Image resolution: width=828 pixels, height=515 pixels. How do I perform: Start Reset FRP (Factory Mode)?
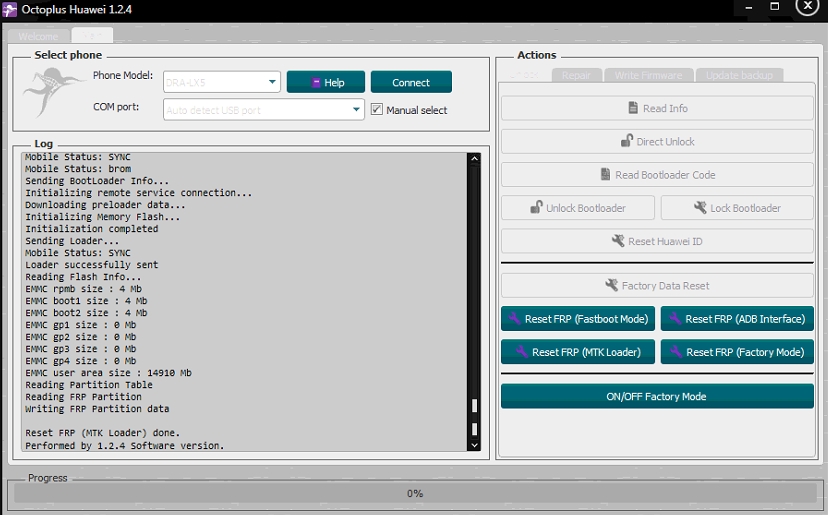tap(737, 352)
